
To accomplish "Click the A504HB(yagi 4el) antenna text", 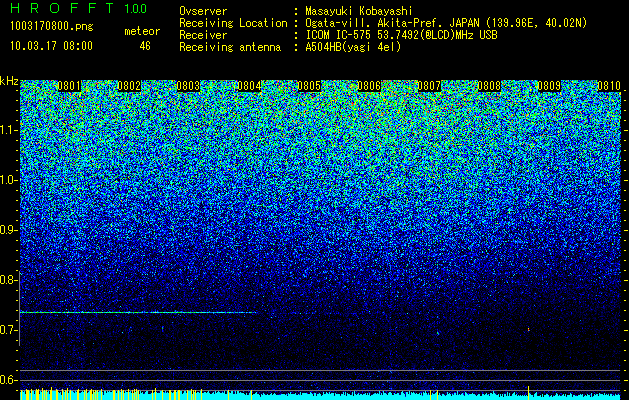I will (353, 47).
